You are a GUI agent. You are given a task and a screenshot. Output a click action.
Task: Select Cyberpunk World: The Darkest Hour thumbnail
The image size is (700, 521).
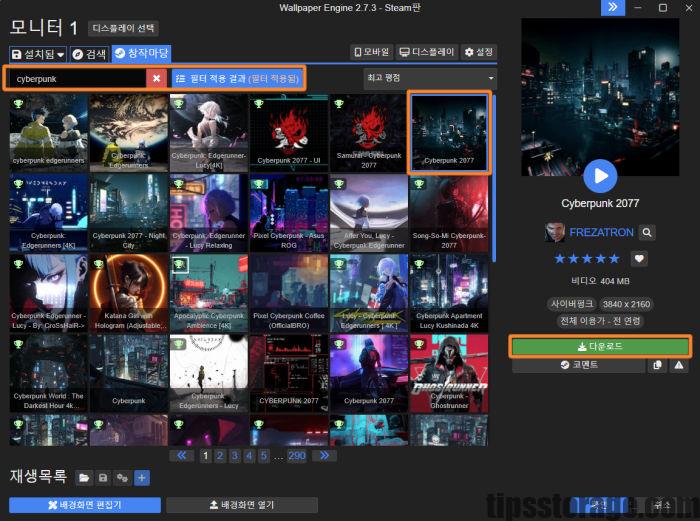49,373
